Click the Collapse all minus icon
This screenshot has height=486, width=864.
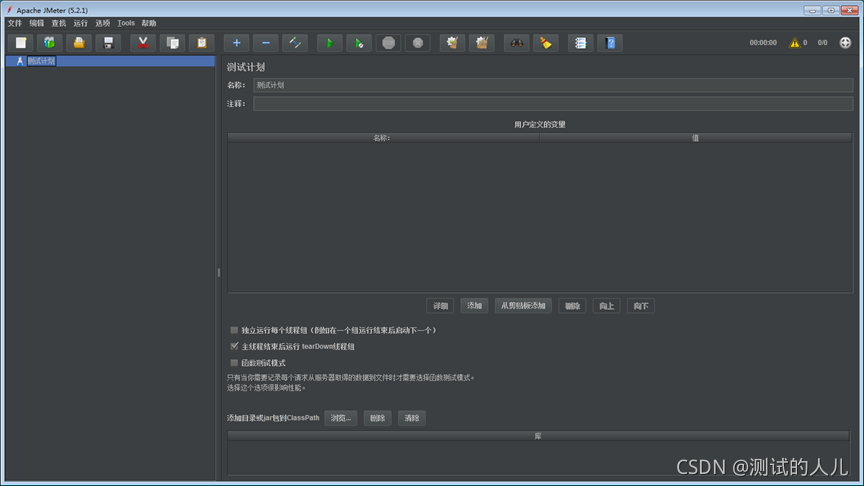coord(266,43)
